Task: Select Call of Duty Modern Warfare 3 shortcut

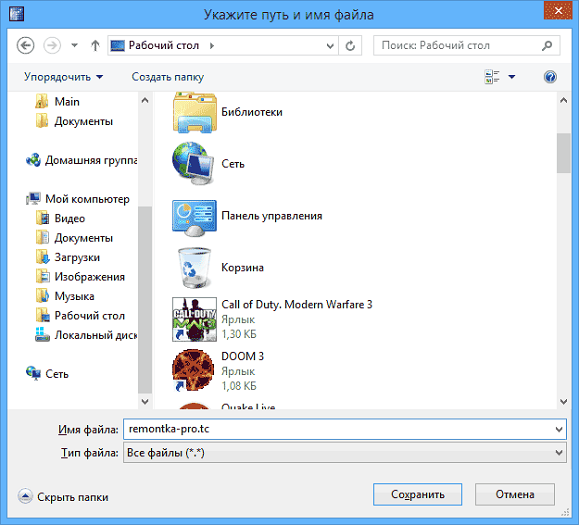Action: pyautogui.click(x=272, y=319)
